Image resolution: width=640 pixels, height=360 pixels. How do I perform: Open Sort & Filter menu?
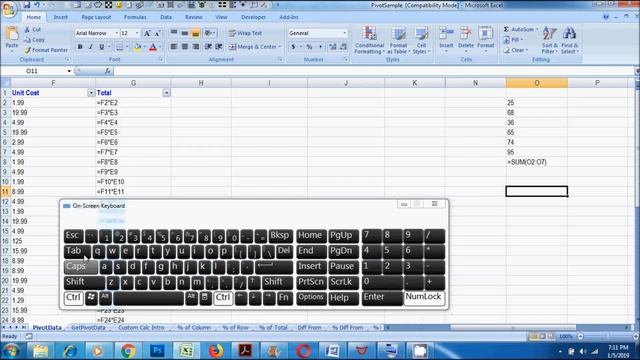tap(549, 40)
